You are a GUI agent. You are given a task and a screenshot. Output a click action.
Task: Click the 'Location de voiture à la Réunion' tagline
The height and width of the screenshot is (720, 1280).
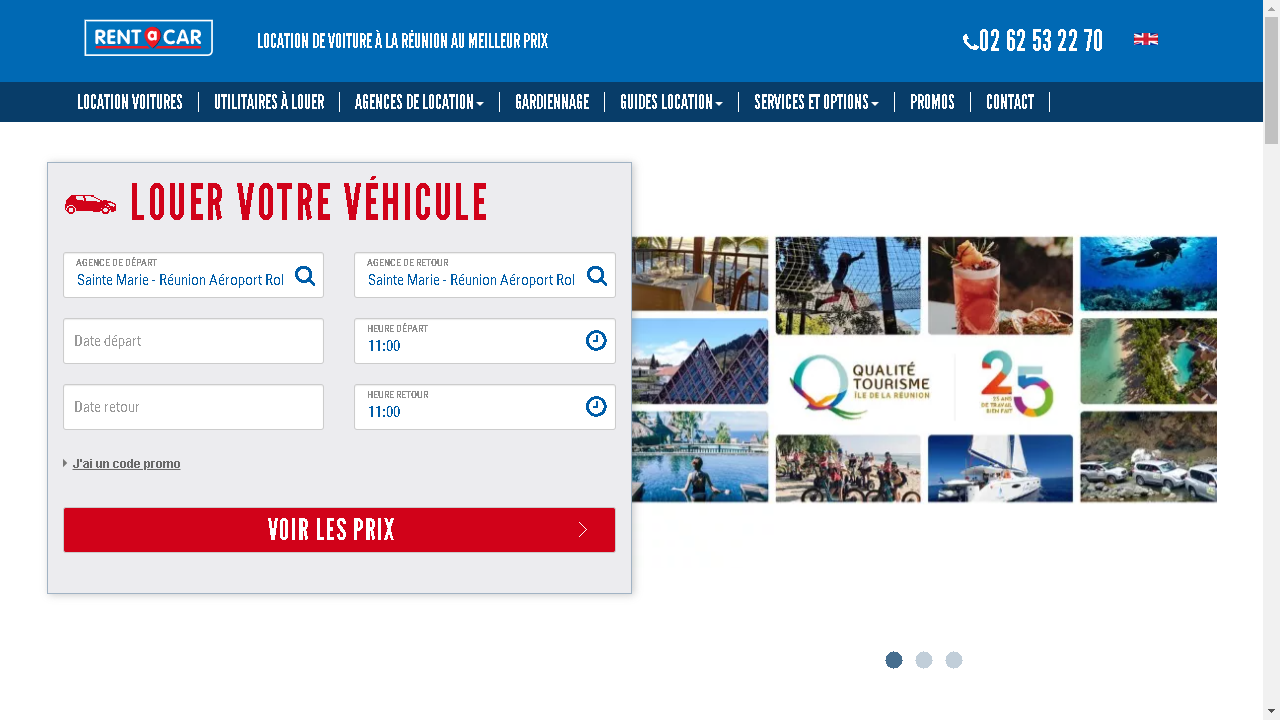[x=402, y=41]
